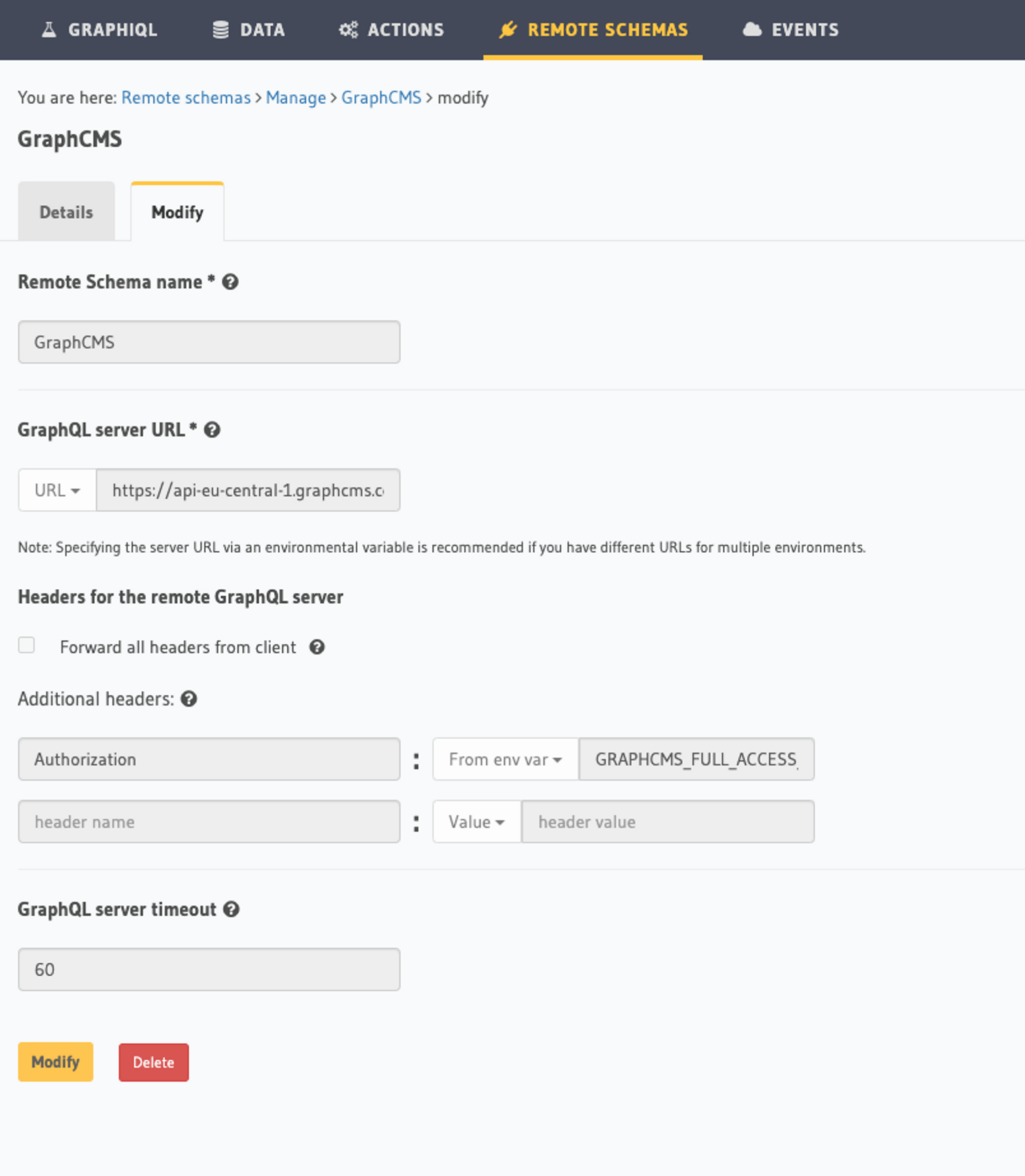
Task: Click the yellow Modify button
Action: (x=56, y=1061)
